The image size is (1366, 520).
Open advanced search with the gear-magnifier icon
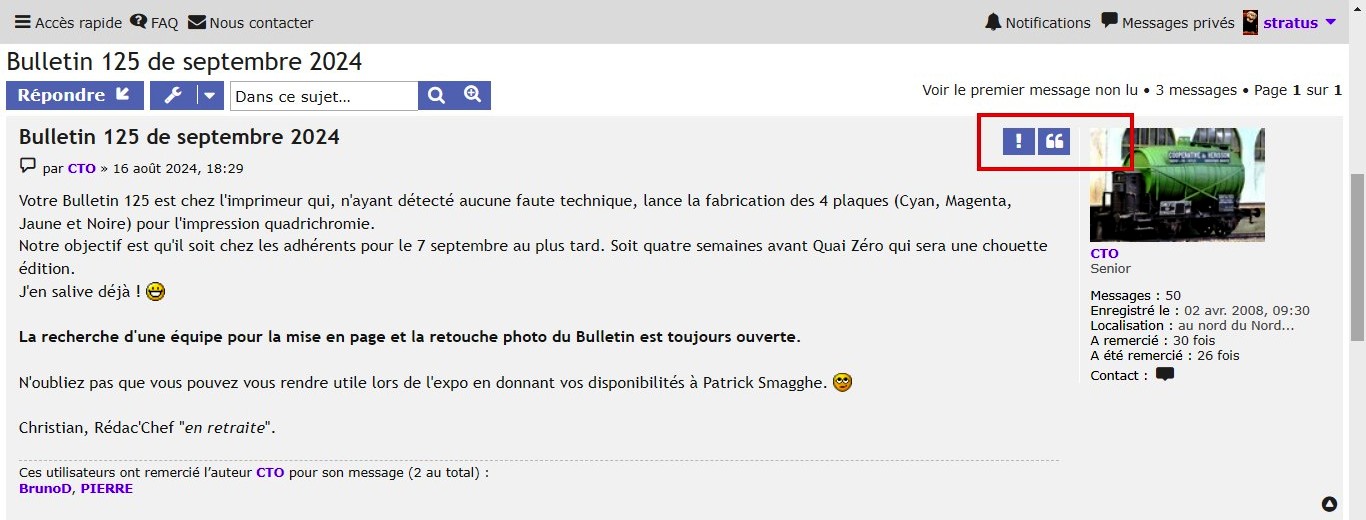point(472,96)
